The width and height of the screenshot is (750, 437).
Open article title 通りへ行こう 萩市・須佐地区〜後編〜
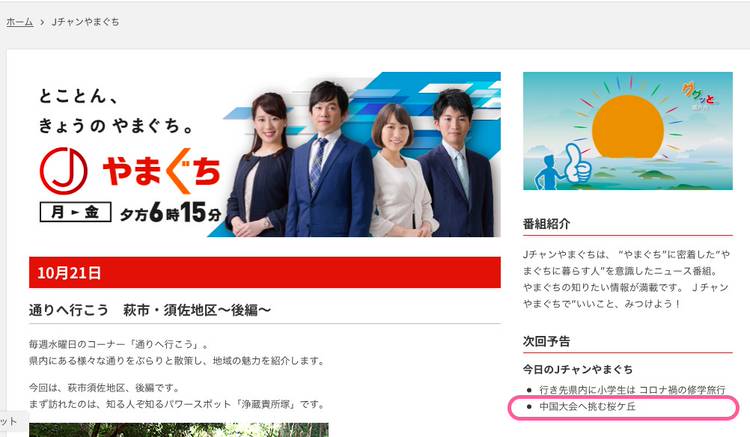point(150,310)
